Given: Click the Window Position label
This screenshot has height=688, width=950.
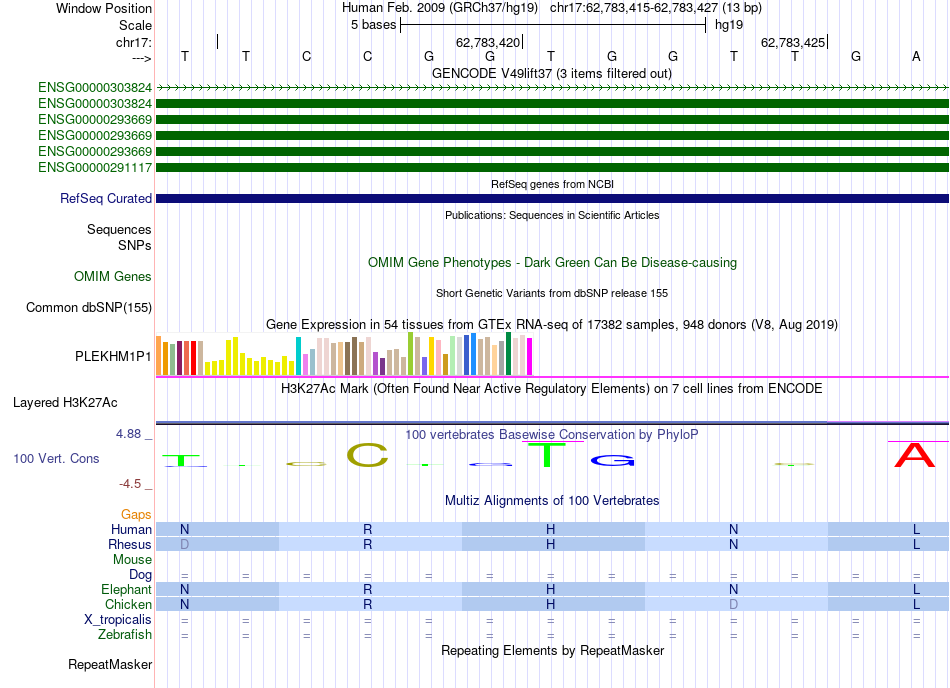Looking at the screenshot, I should [104, 8].
